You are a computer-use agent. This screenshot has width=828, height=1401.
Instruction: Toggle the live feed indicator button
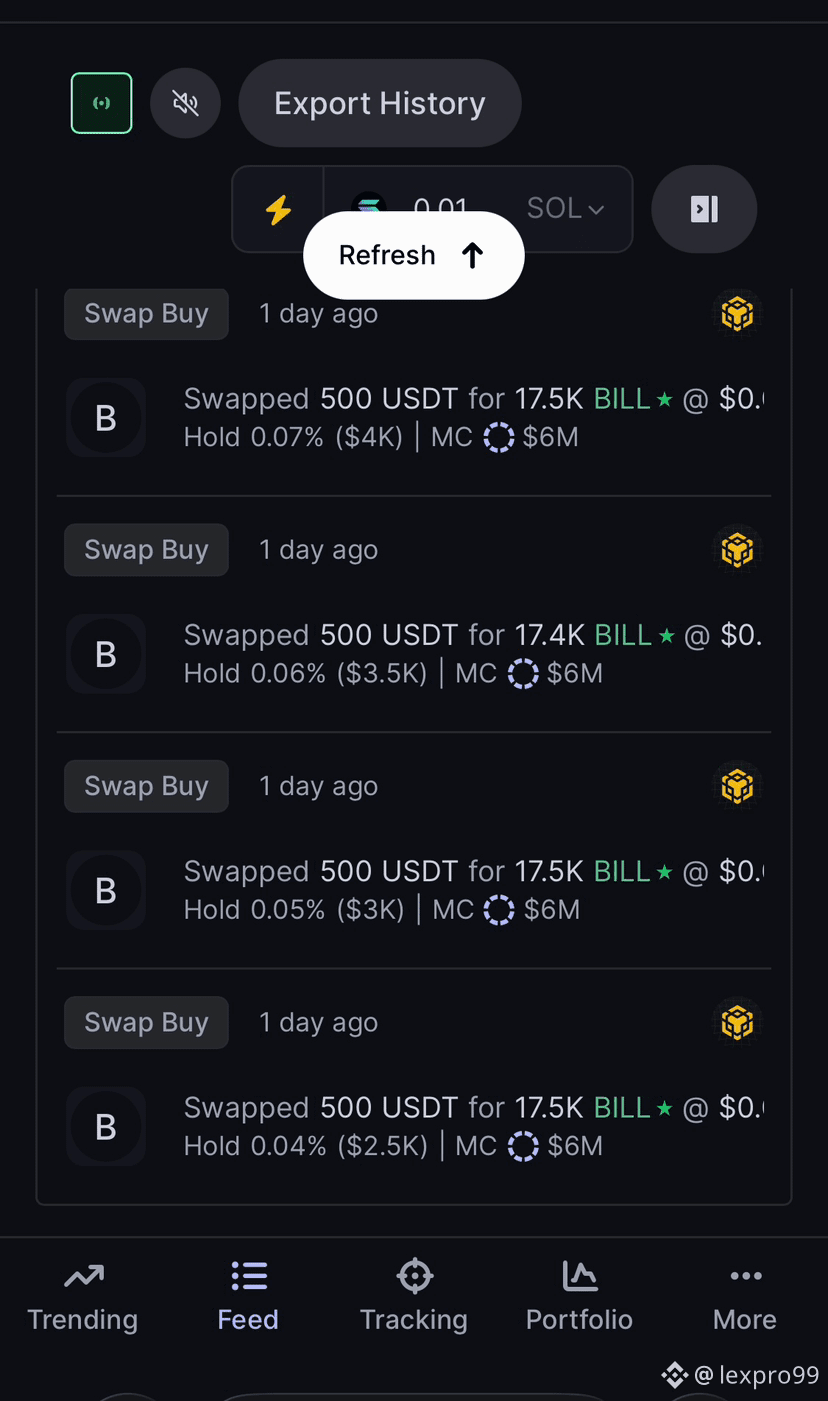point(102,103)
